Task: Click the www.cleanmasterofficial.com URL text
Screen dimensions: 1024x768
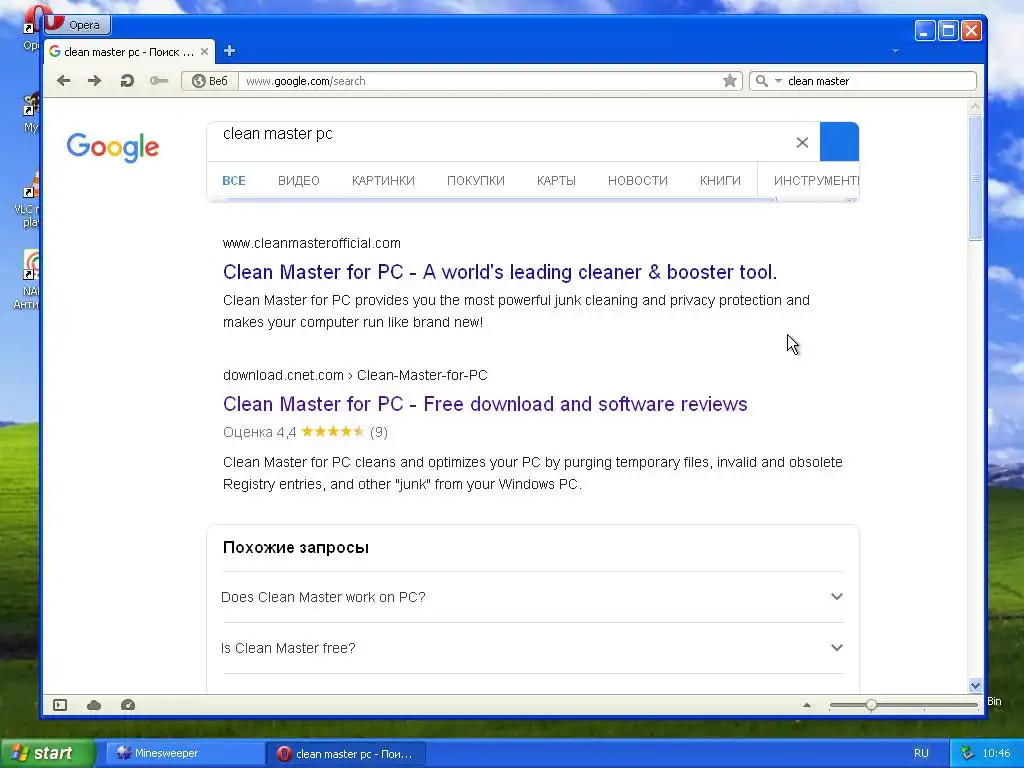Action: coord(312,243)
